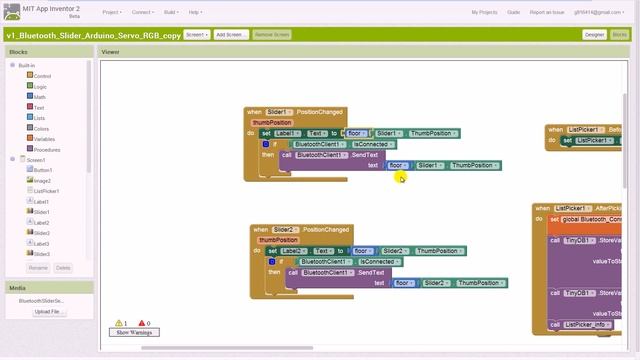Open Slider1 dropdown in first when block
Image resolution: width=640 pixels, height=360 pixels.
(x=279, y=112)
